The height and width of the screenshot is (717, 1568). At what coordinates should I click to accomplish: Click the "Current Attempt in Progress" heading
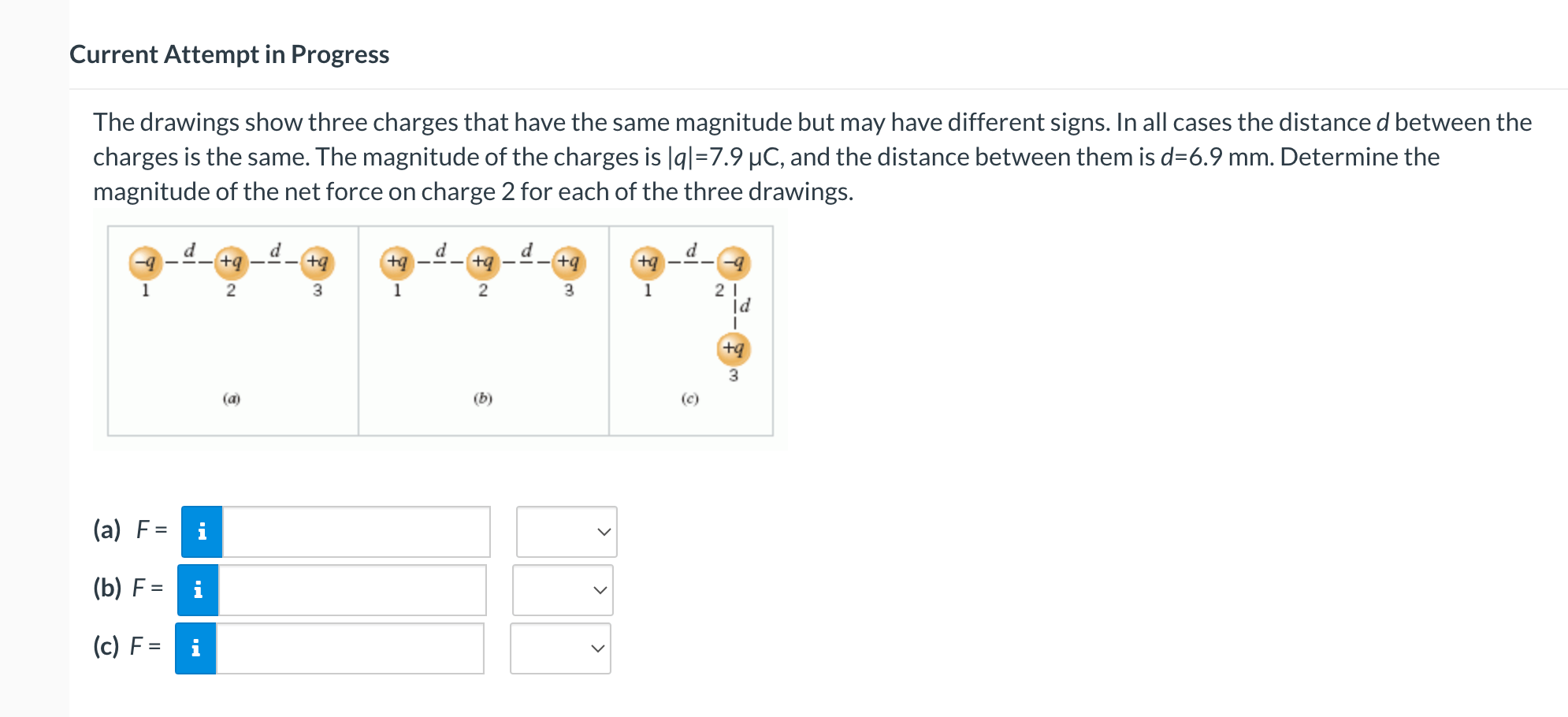coord(229,54)
